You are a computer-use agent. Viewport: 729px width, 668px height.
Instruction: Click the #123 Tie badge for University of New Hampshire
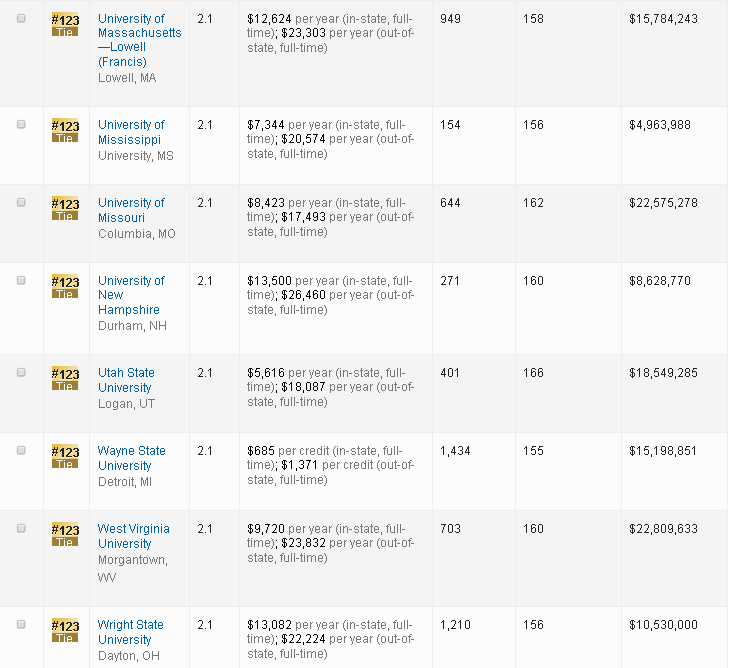65,286
